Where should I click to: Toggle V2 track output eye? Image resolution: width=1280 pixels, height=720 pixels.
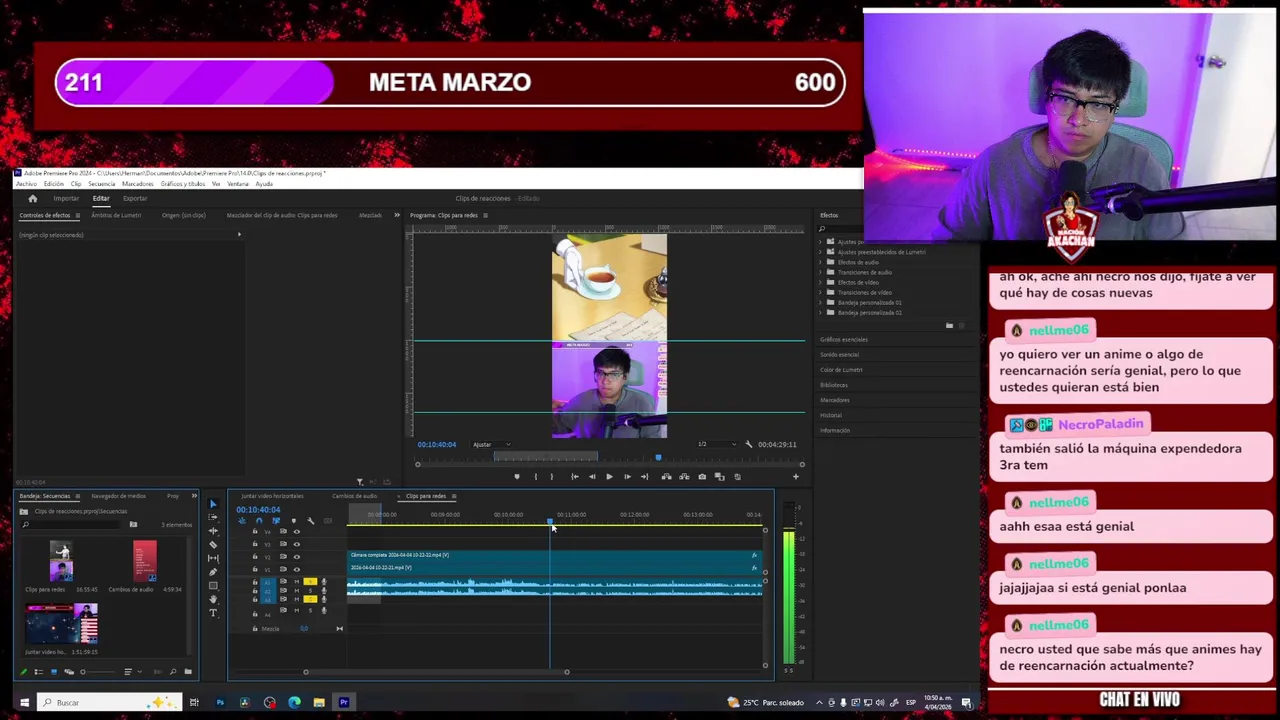(x=296, y=557)
